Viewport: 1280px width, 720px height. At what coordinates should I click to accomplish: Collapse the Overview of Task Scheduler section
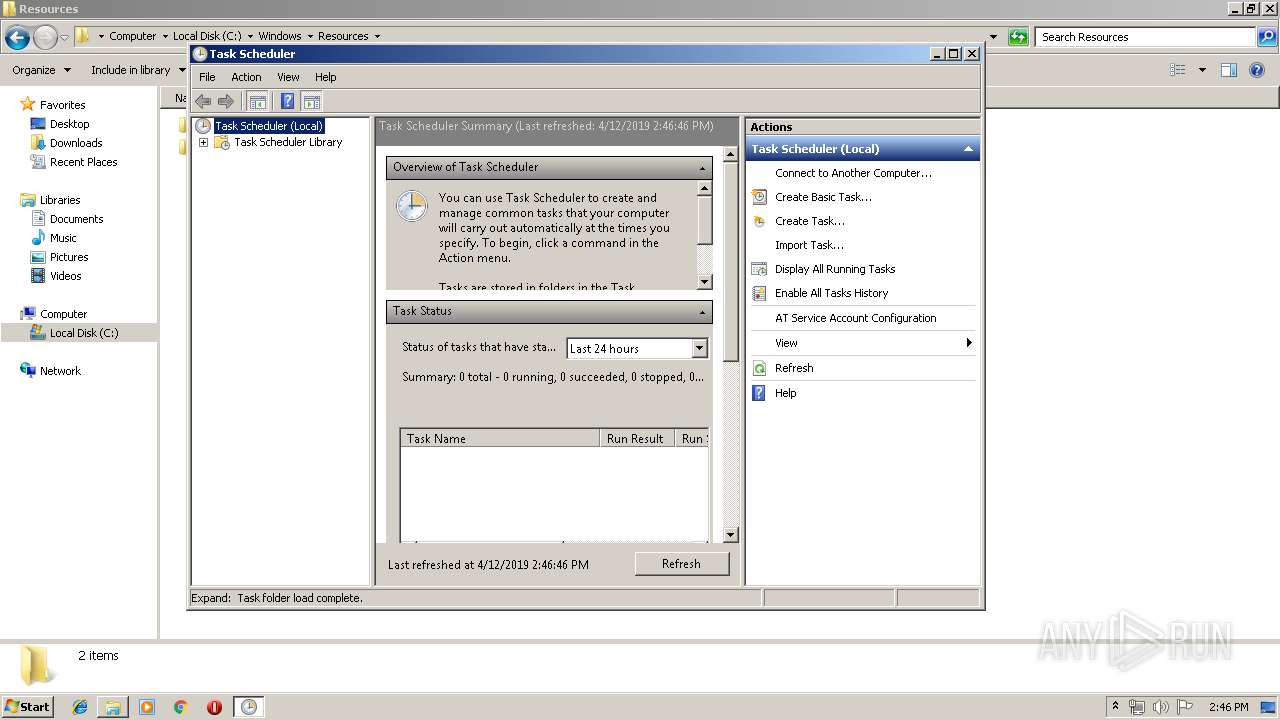click(x=702, y=168)
